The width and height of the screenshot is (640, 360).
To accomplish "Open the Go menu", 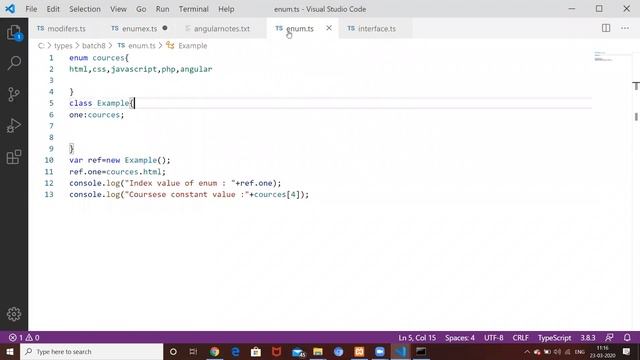I will click(141, 9).
